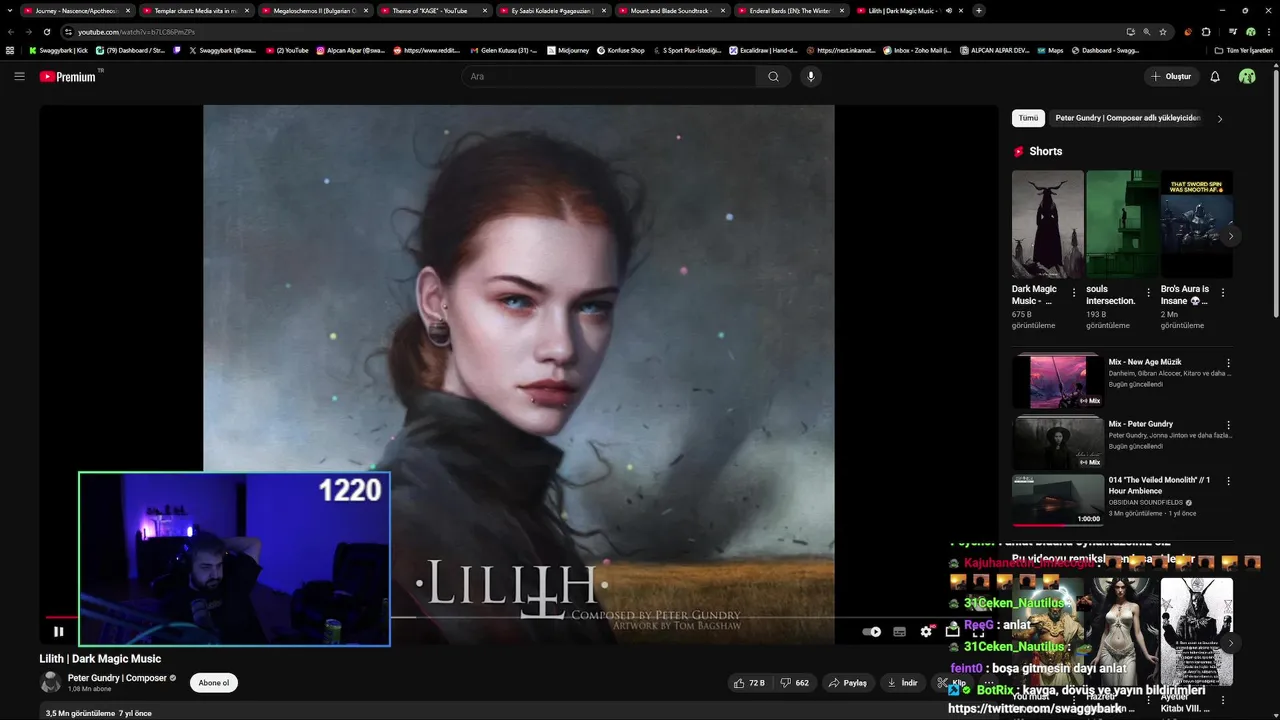Open the Mix - New Age Müzik title

click(1145, 362)
